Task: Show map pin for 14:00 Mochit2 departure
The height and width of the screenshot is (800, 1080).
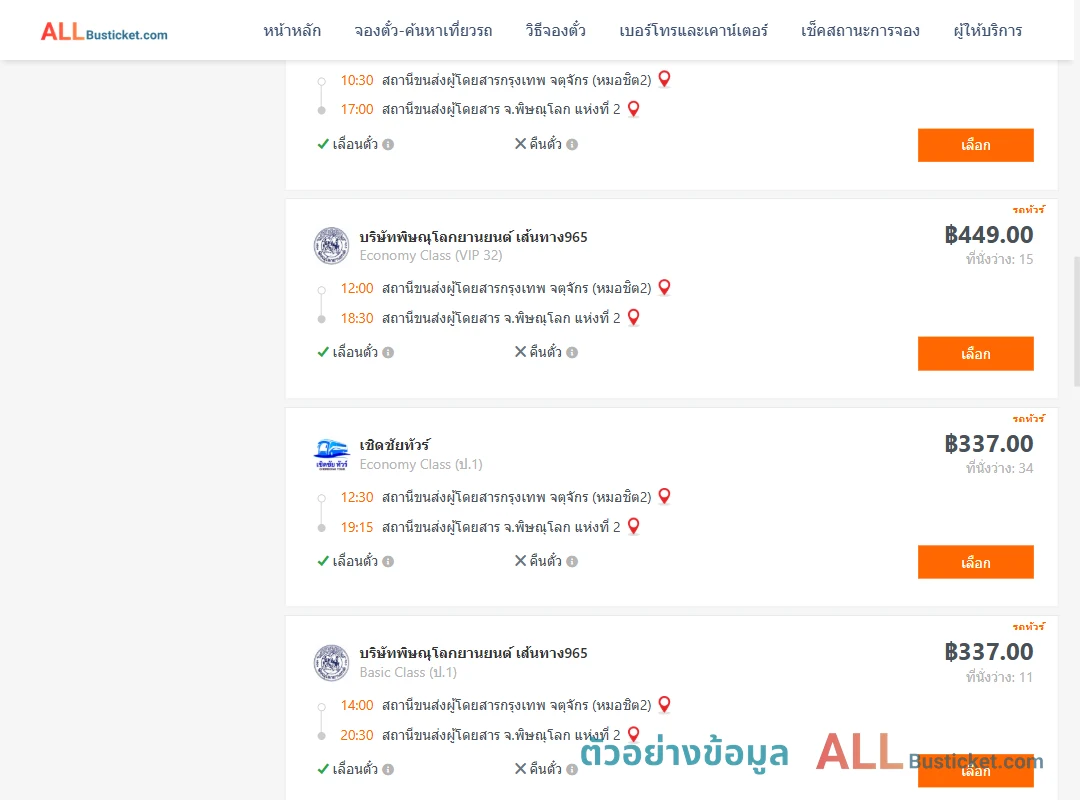Action: coord(664,704)
